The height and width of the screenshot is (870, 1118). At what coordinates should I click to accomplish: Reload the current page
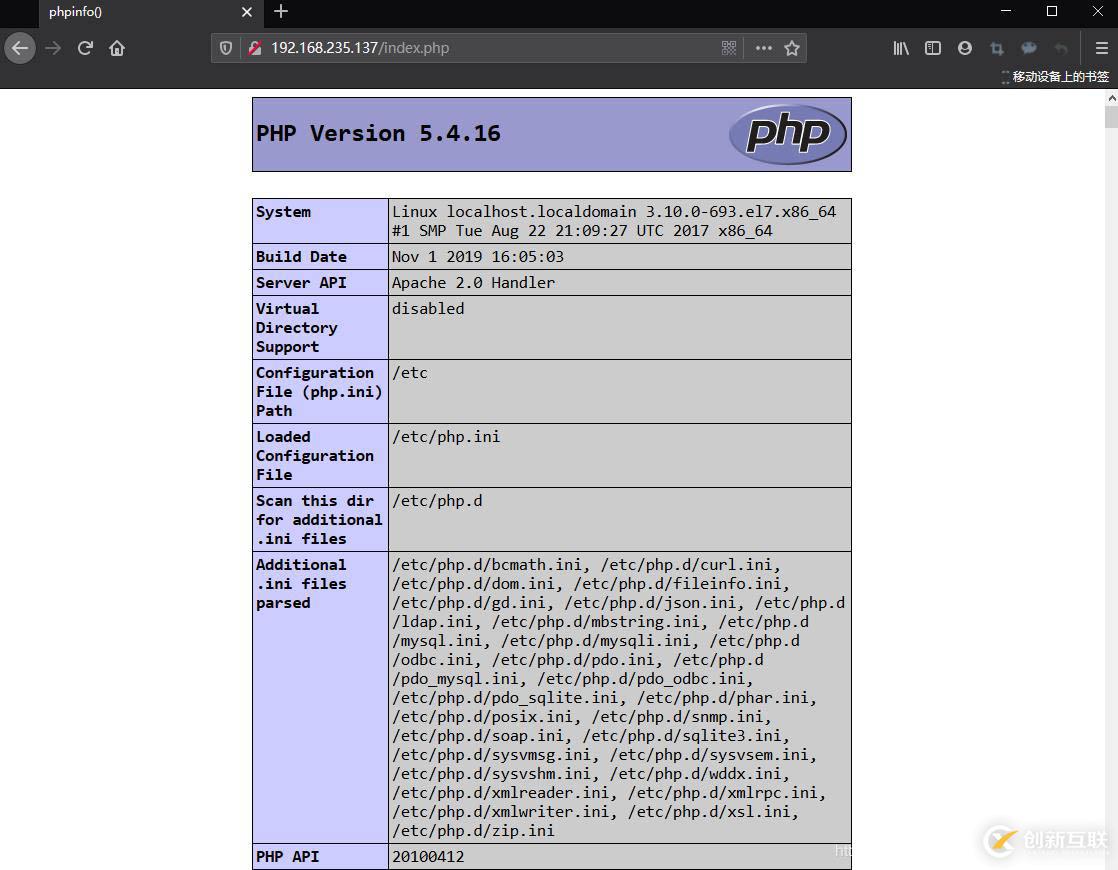[86, 48]
